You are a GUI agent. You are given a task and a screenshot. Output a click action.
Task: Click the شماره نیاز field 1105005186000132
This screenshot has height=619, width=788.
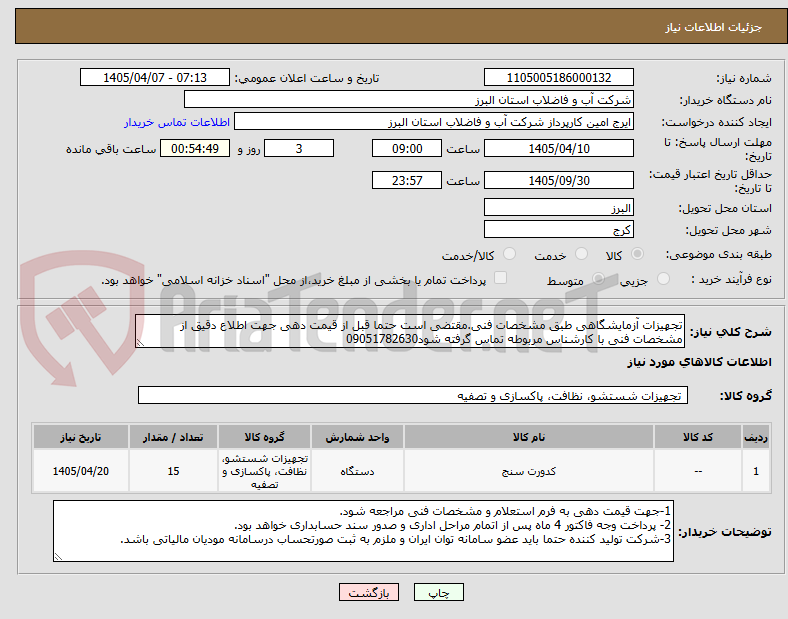(559, 77)
